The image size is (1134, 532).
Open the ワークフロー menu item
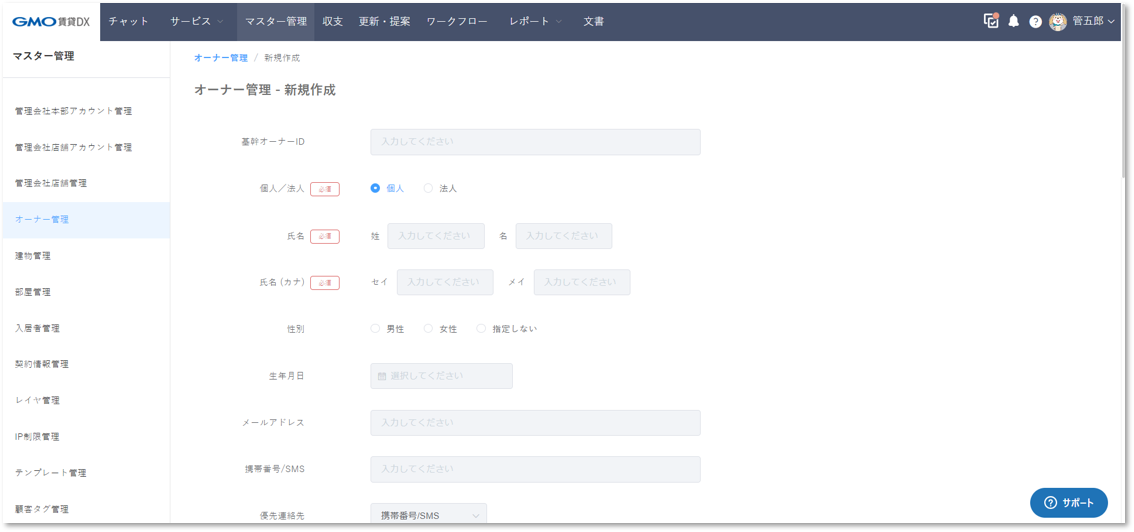[460, 21]
